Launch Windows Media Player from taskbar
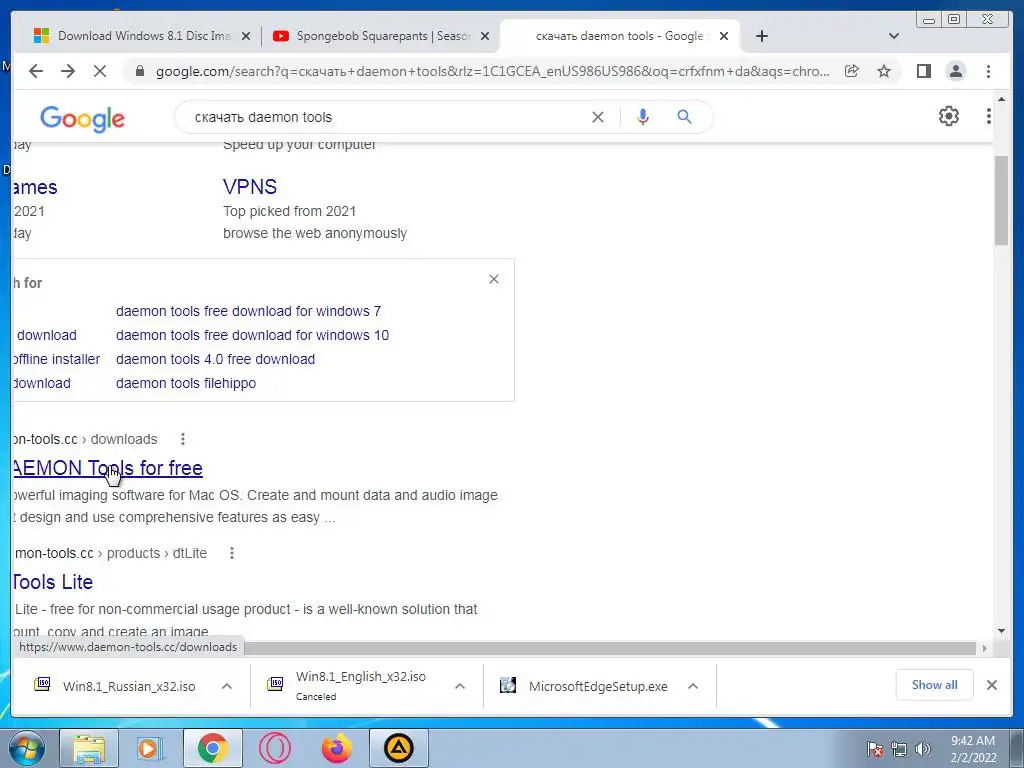Viewport: 1024px width, 768px height. (149, 748)
